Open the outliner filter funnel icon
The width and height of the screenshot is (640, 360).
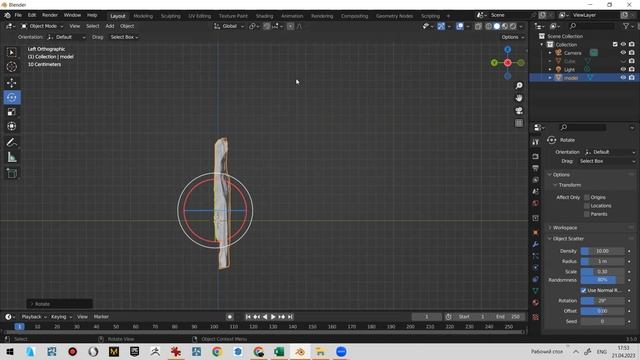point(626,26)
